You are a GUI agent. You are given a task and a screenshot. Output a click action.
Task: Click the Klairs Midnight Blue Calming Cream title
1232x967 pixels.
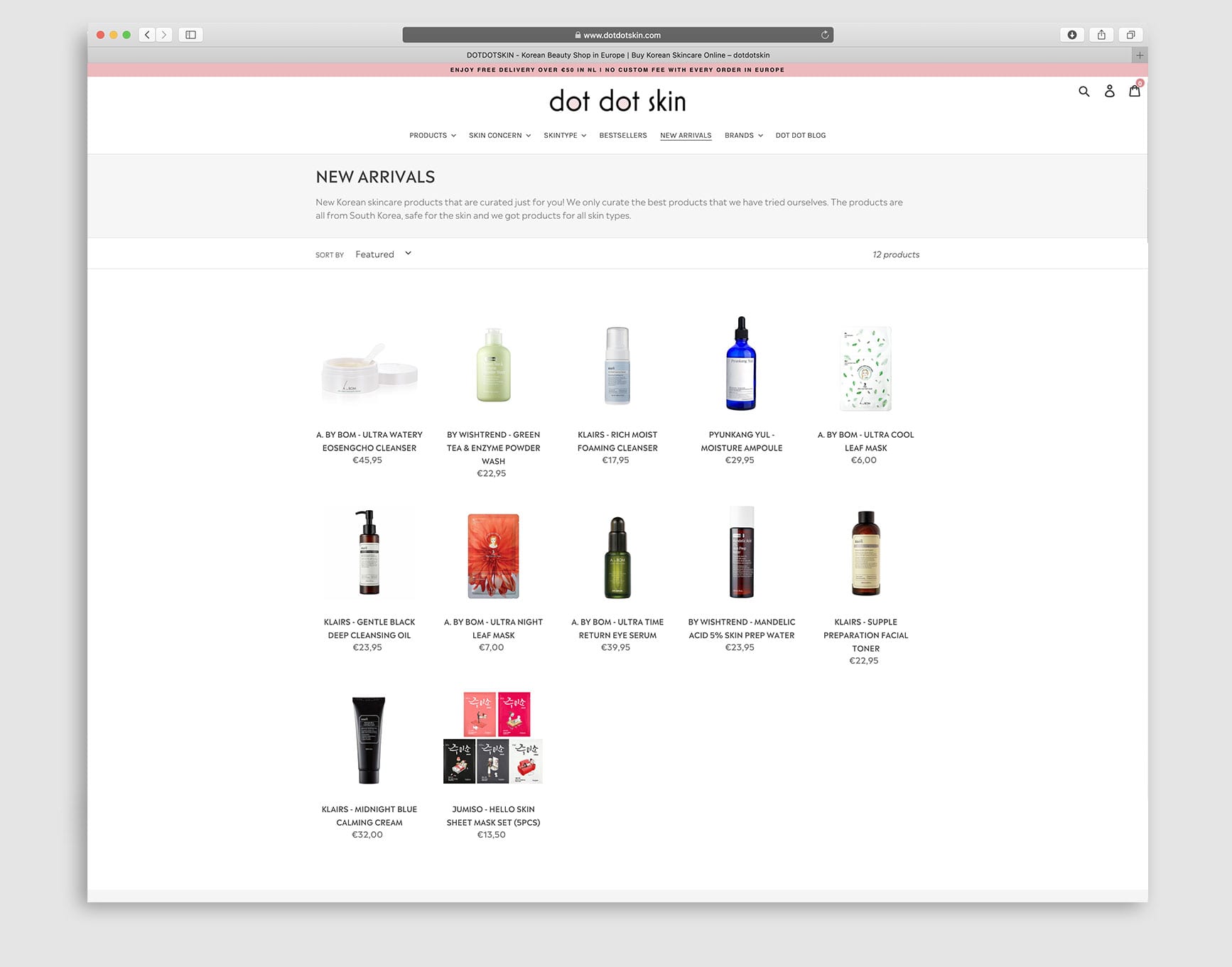[x=369, y=816]
